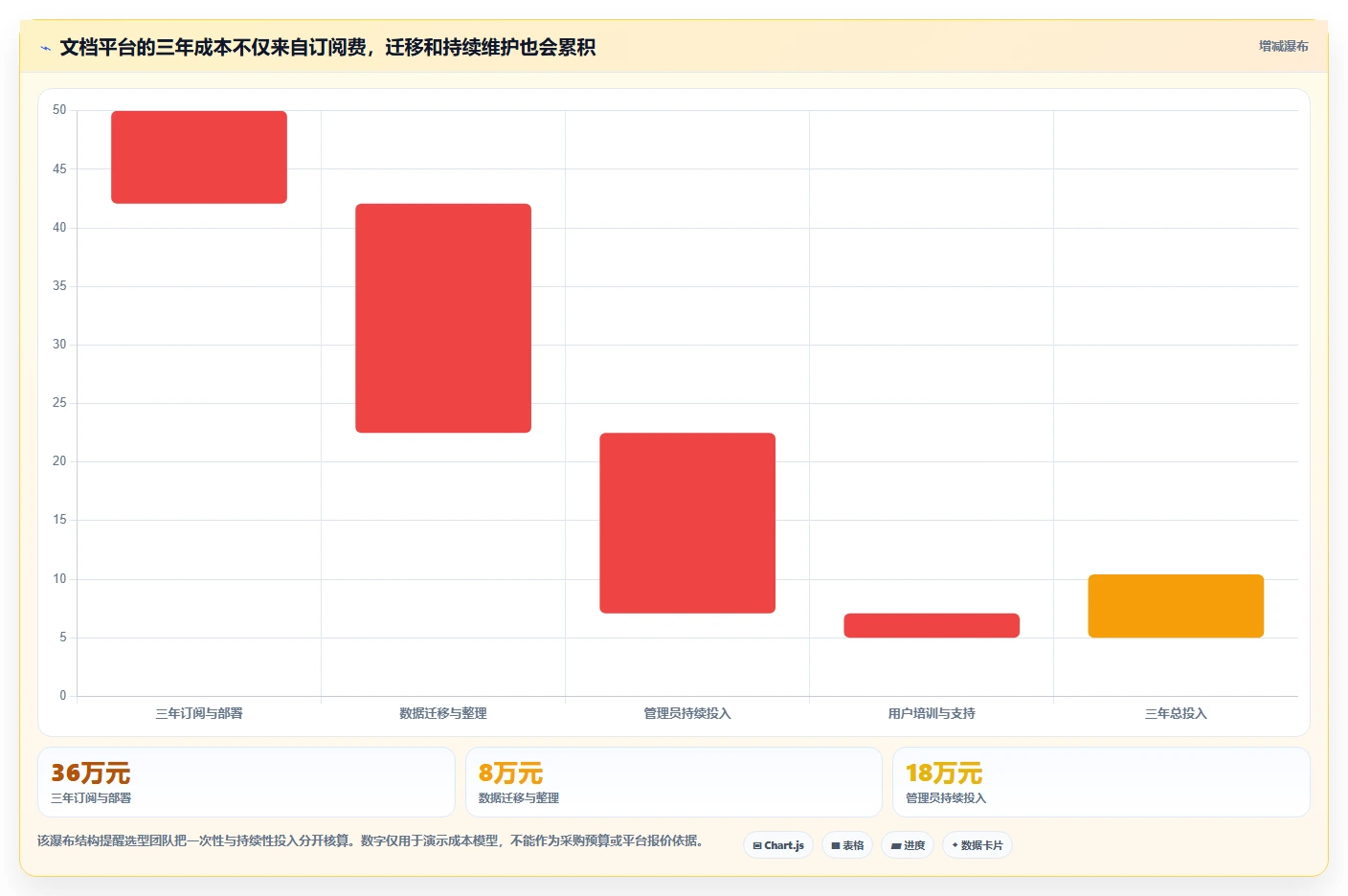Click the footnote text beginning 该瀑布结构

[x=372, y=840]
